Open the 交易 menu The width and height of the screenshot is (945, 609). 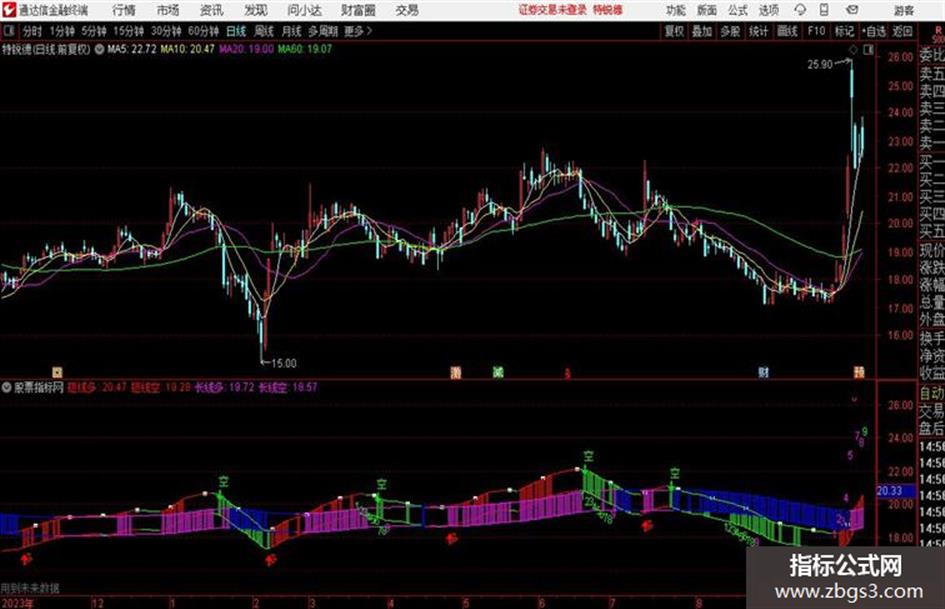[x=407, y=10]
